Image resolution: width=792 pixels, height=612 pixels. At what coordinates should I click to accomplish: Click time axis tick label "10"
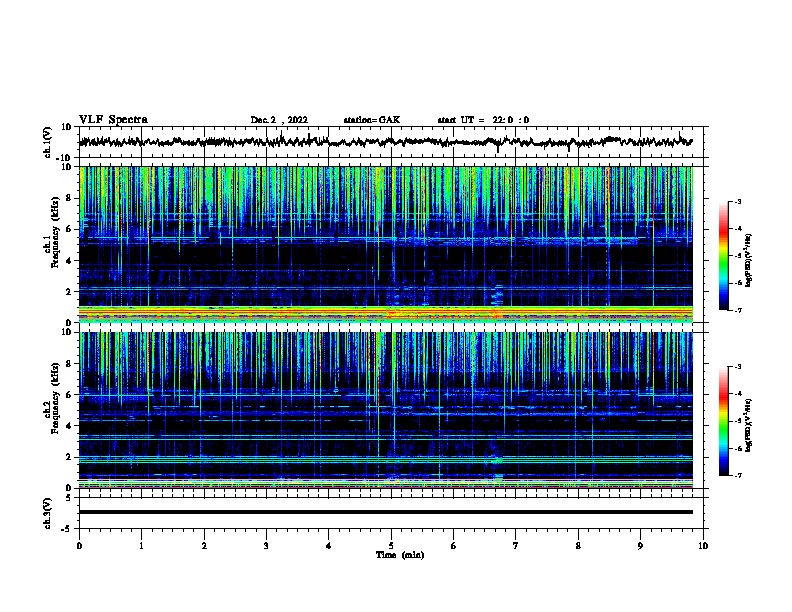tap(703, 545)
